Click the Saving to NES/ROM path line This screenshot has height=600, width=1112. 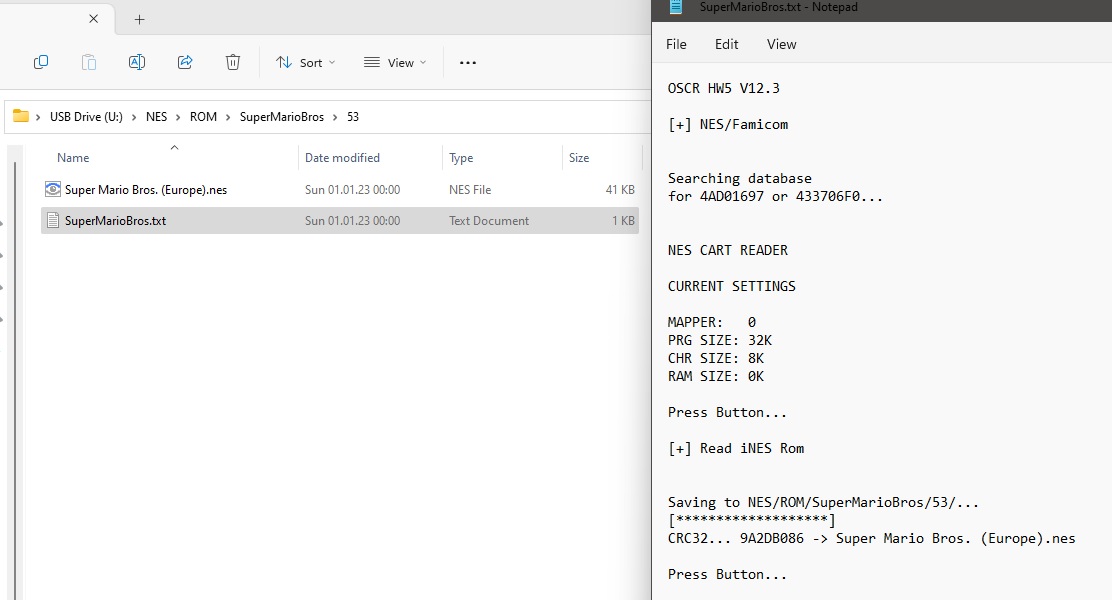[x=823, y=502]
